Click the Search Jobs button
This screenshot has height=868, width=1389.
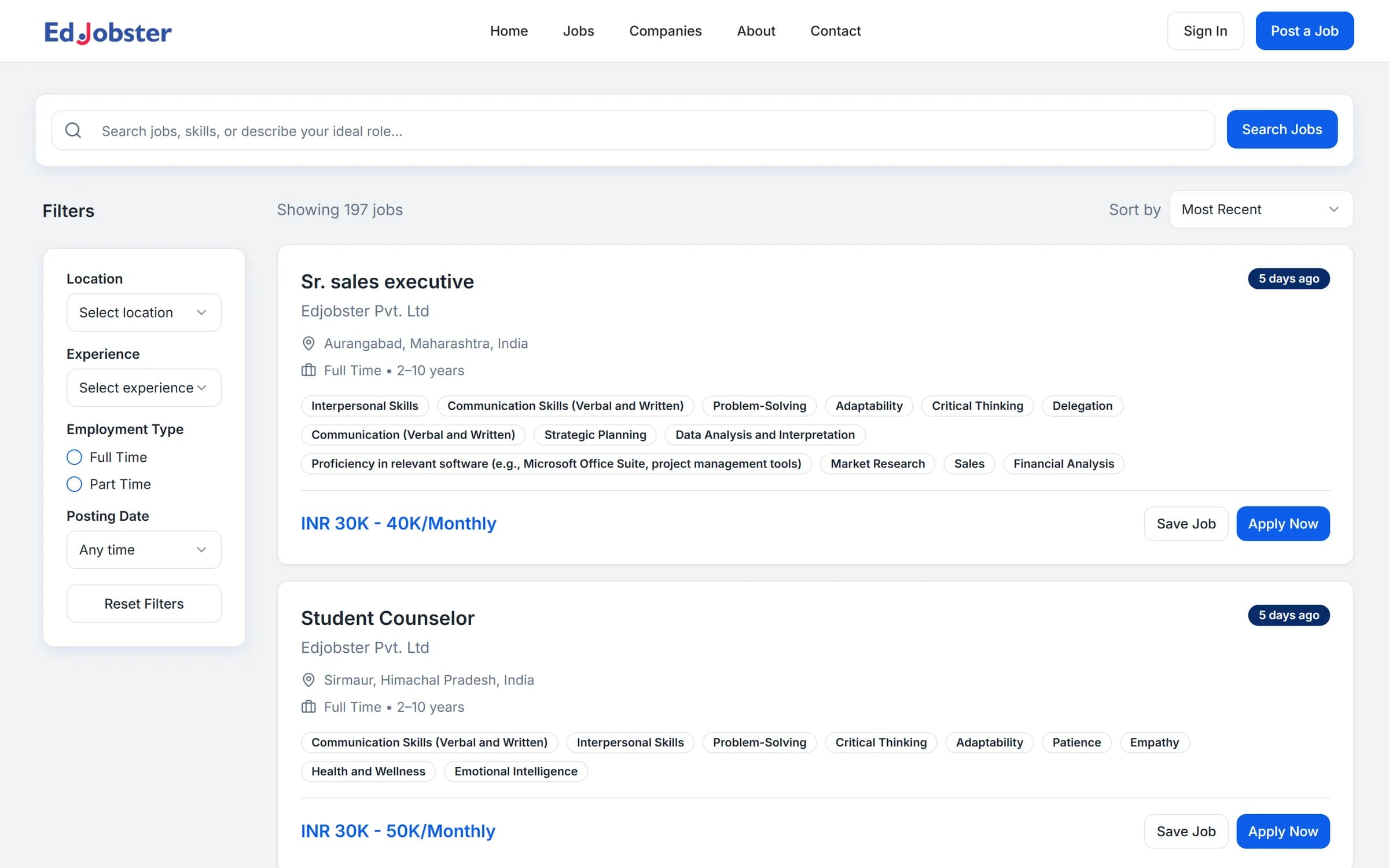(x=1282, y=130)
